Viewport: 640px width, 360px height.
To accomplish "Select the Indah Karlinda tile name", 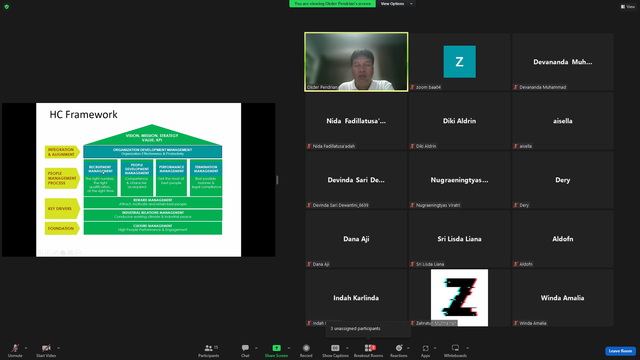I will [x=356, y=298].
